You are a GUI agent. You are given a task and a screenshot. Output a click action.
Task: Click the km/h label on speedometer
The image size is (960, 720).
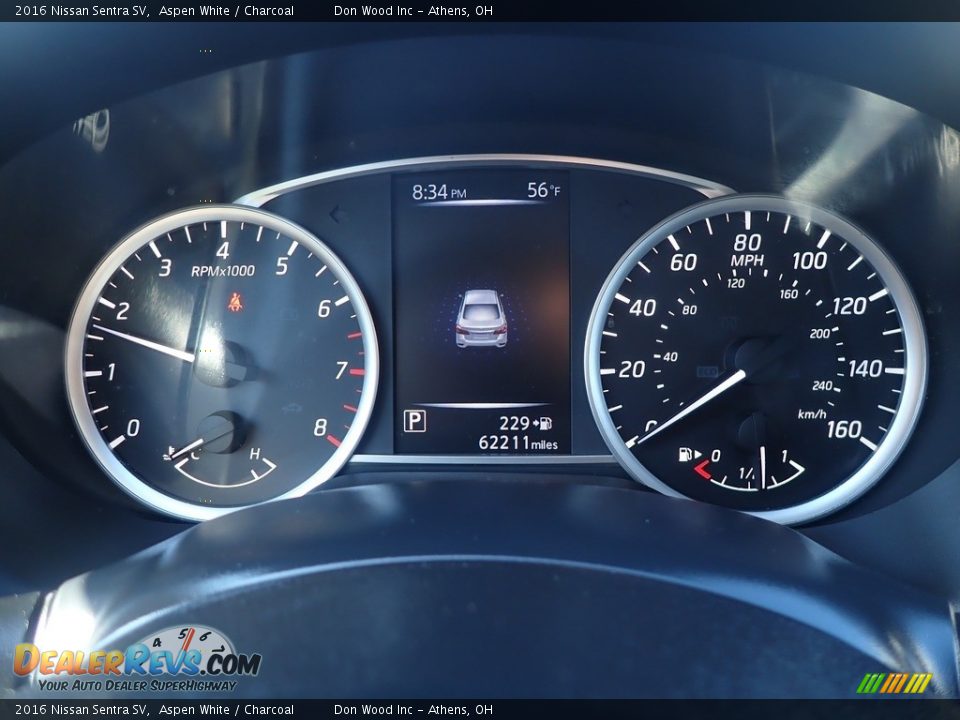coord(812,414)
